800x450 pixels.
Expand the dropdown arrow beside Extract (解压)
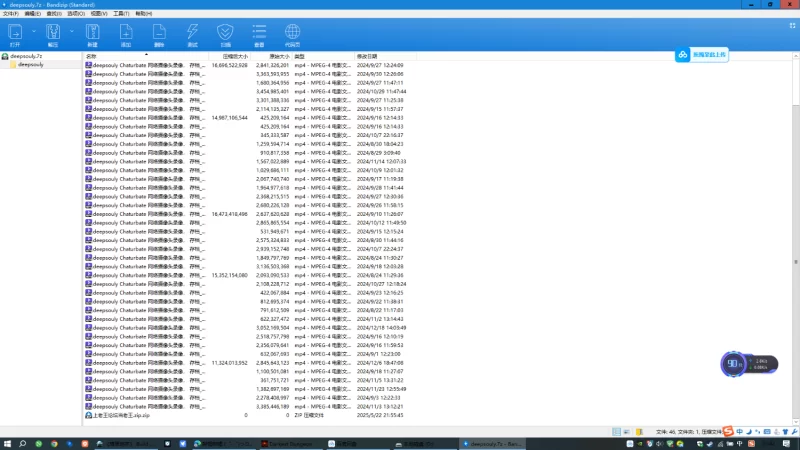click(x=71, y=31)
